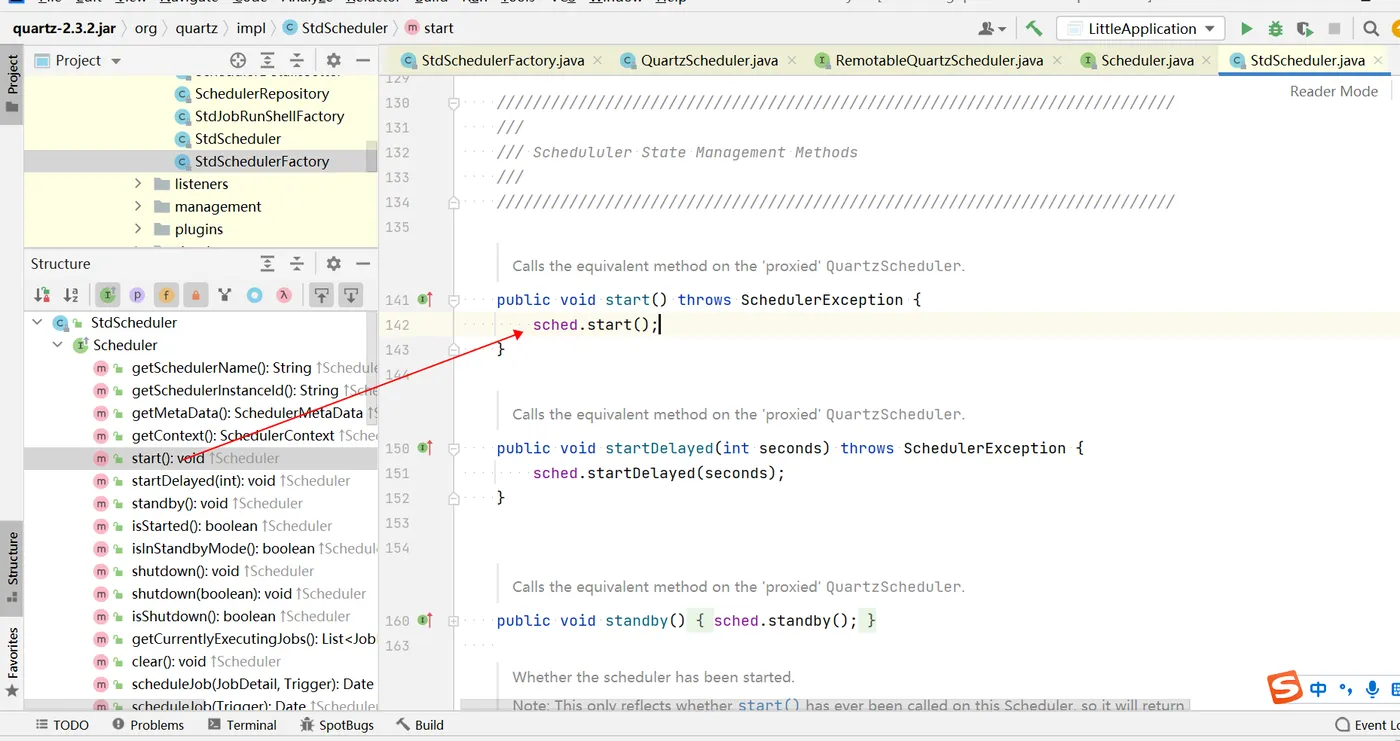Collapse all in the Project panel
This screenshot has width=1400, height=741.
coord(297,61)
